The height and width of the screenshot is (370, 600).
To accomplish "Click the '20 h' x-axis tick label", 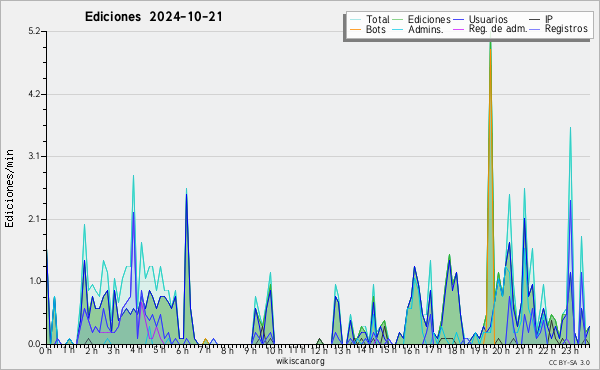I will pos(500,351).
